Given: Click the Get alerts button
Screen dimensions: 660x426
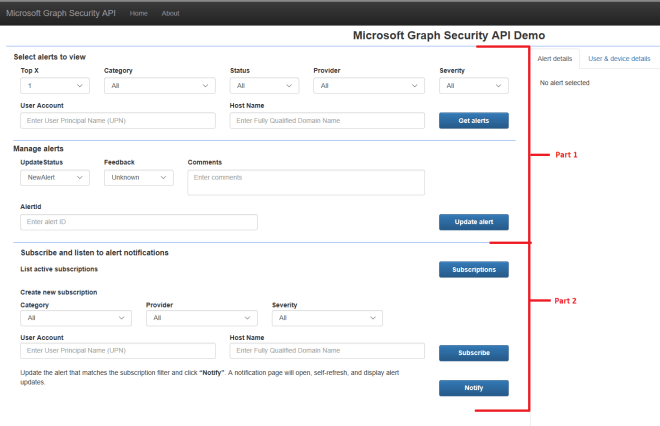Looking at the screenshot, I should pyautogui.click(x=474, y=120).
